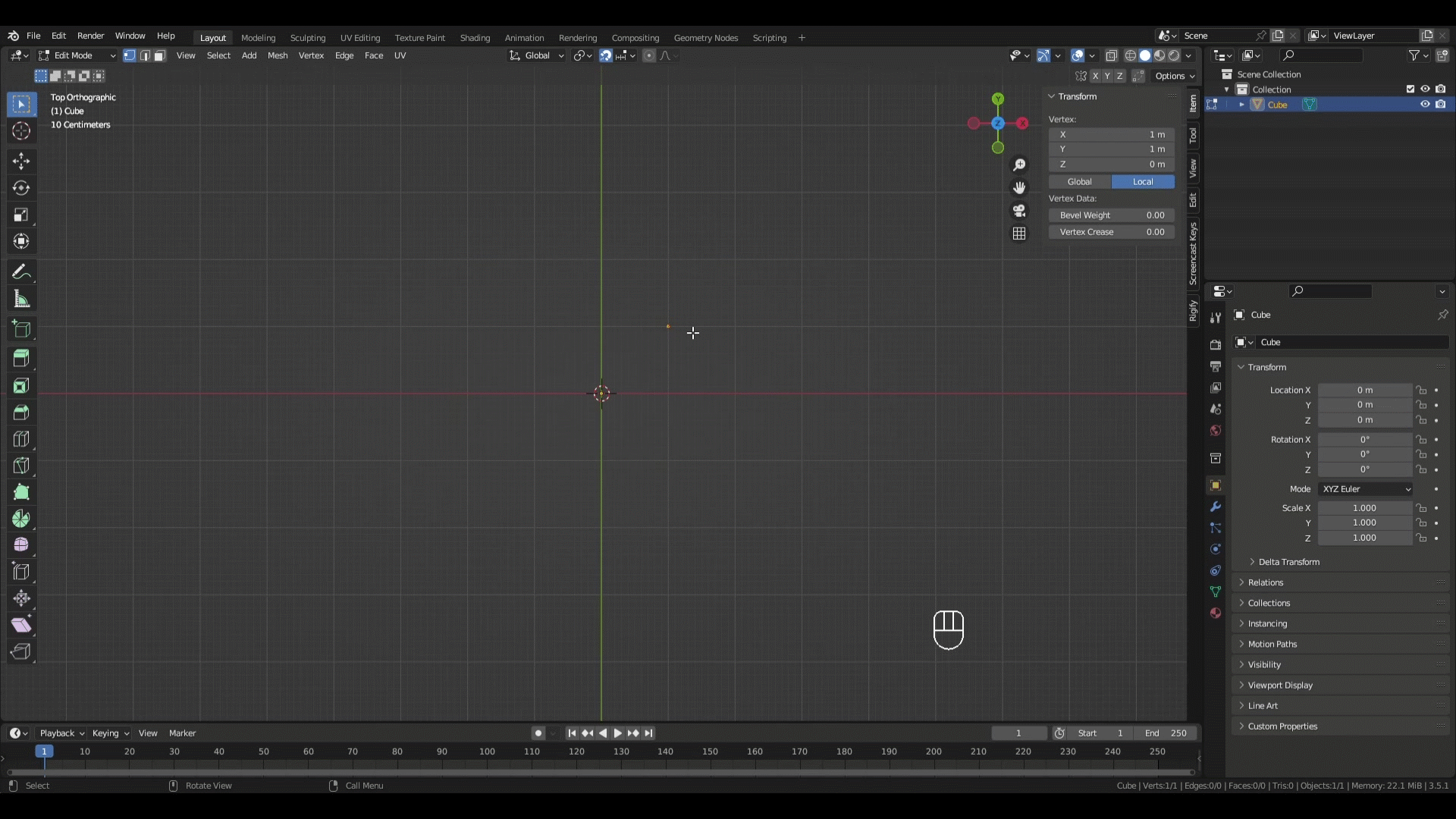Enable vertex select mode

coord(130,55)
